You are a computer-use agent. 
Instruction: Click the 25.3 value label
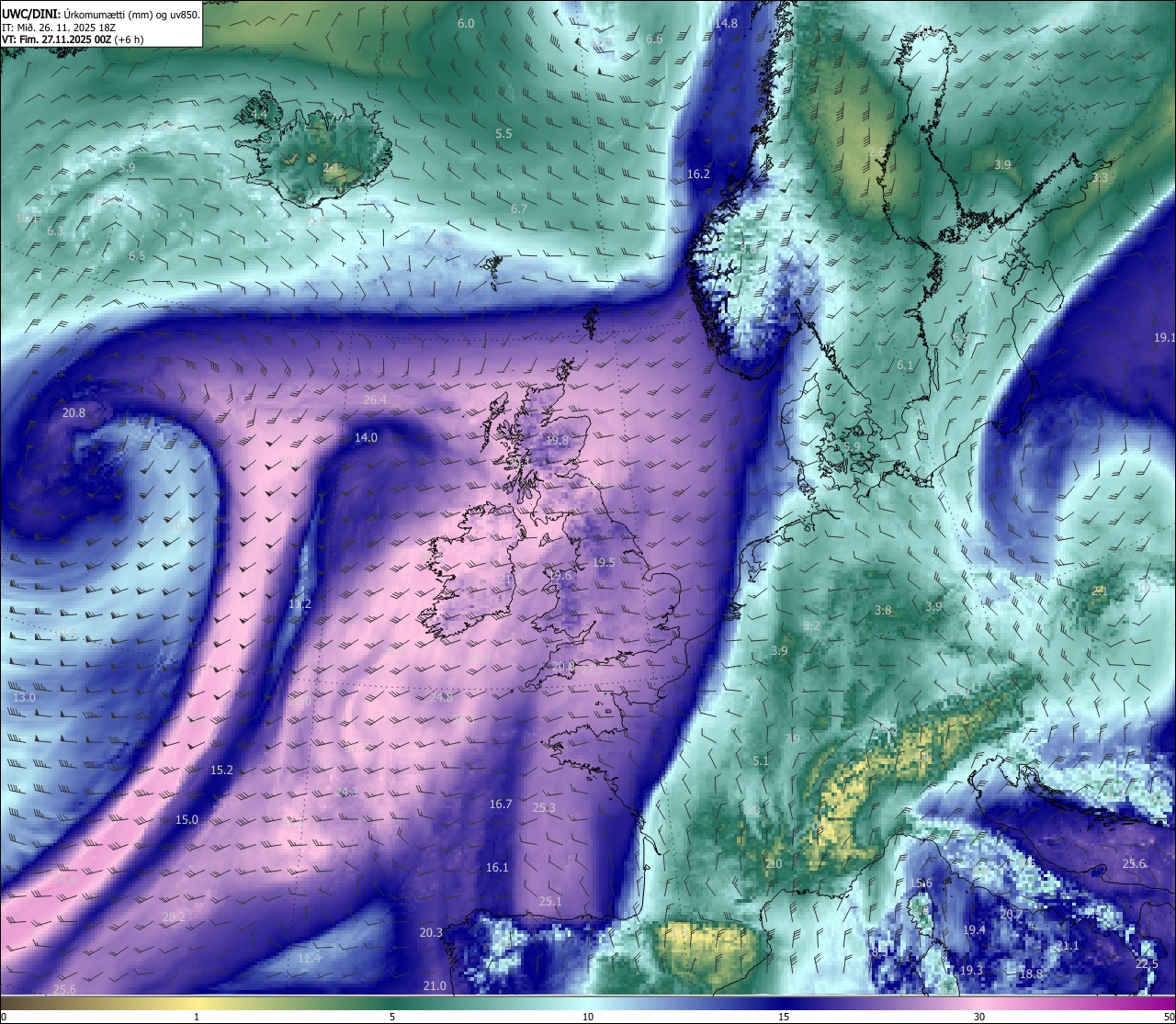[544, 807]
